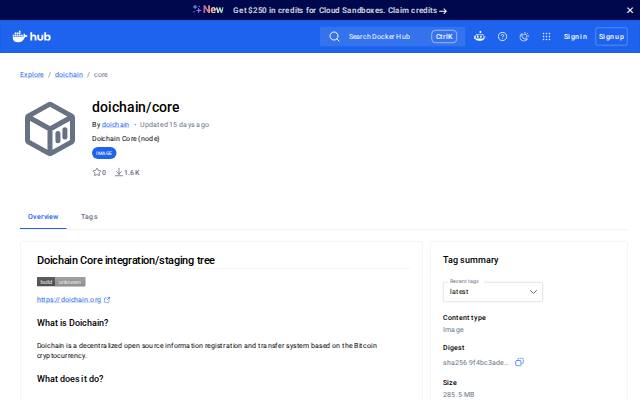640x400 pixels.
Task: Click the doichain/core cube image icon
Action: [50, 129]
